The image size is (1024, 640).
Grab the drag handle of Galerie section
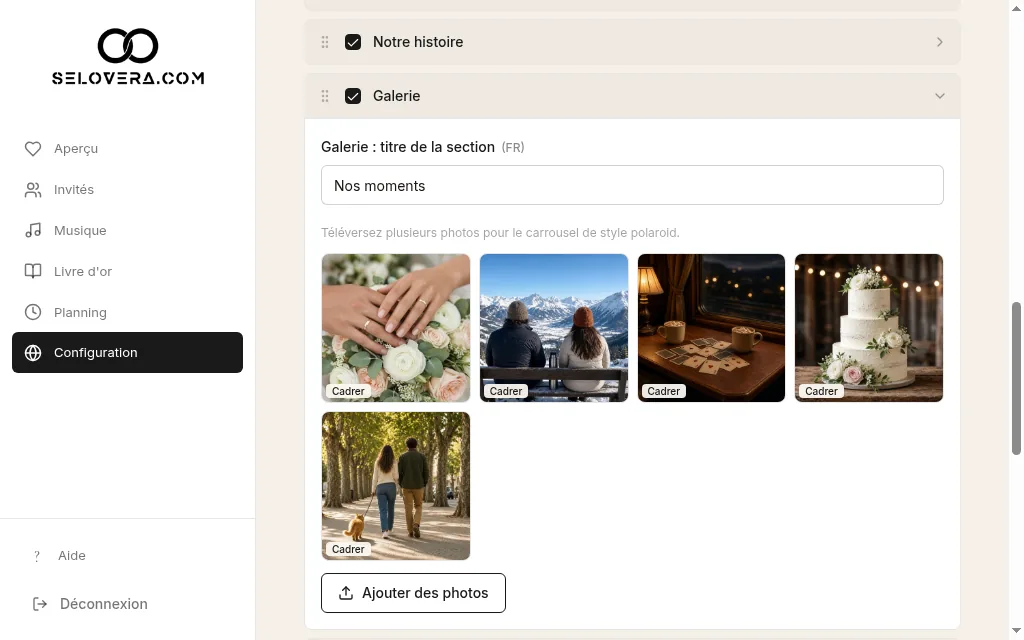325,96
